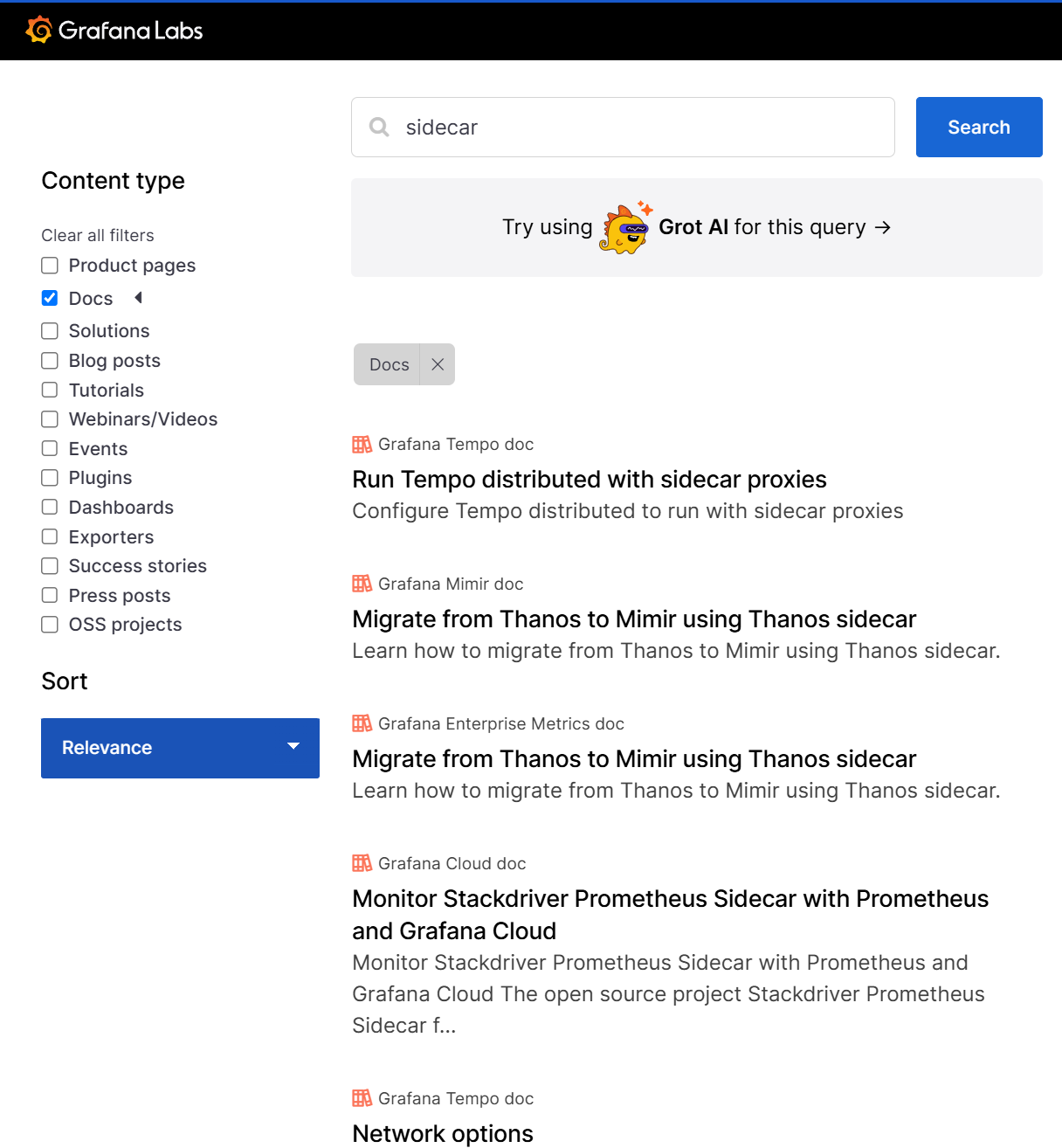Click 'Grafana Tempo doc' label above Run Tempo

click(456, 445)
